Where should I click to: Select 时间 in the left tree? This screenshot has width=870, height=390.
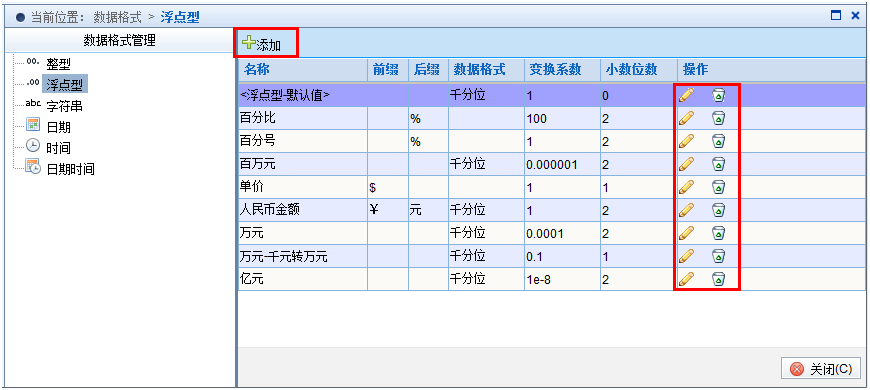[x=58, y=148]
